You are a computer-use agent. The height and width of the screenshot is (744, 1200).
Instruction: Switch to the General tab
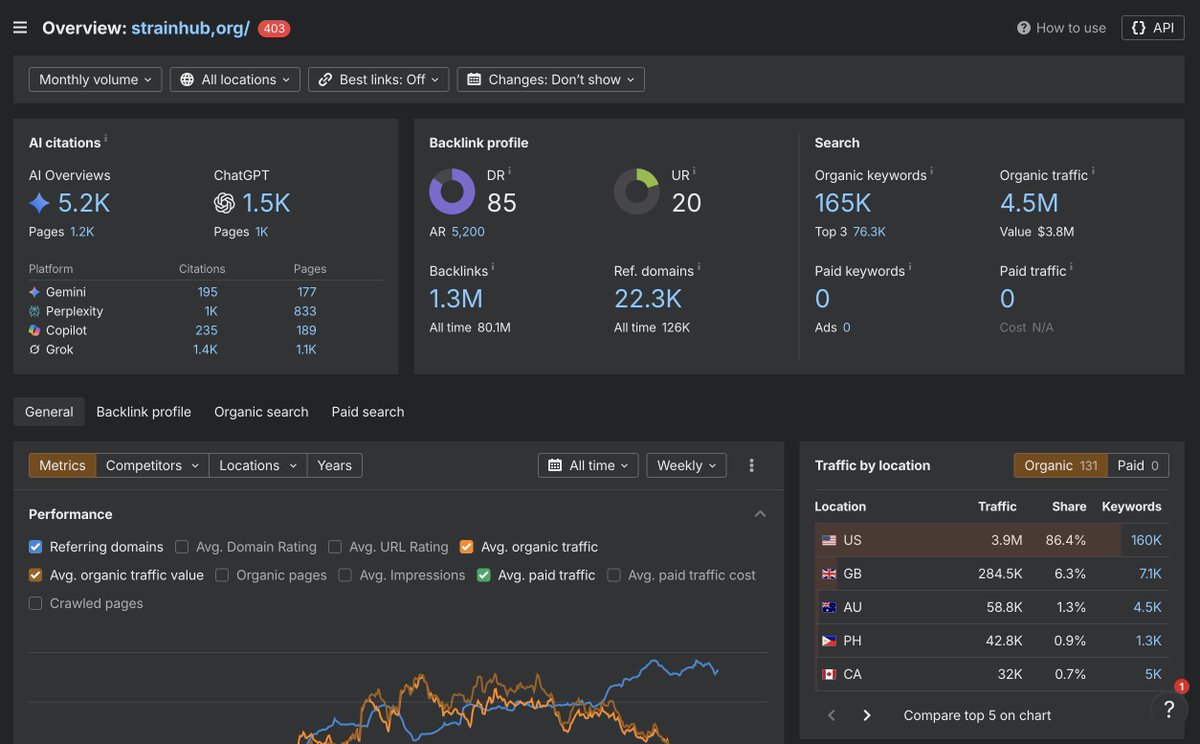tap(49, 411)
